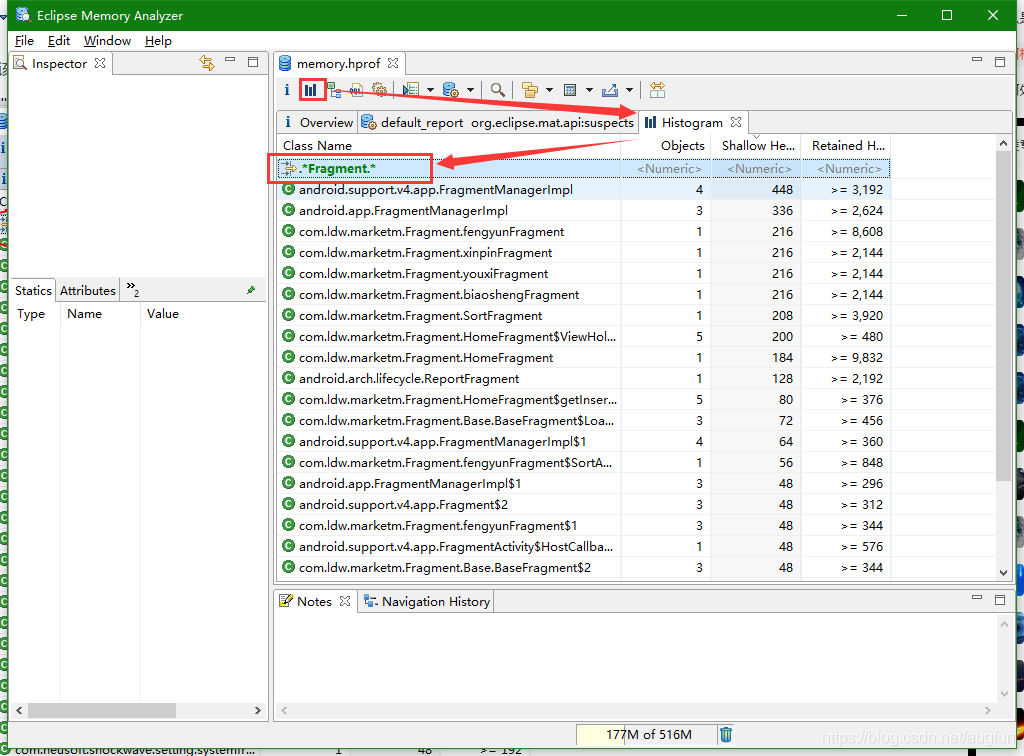This screenshot has height=756, width=1024.
Task: Expand the Run Expert System Test dropdown
Action: click(x=430, y=90)
